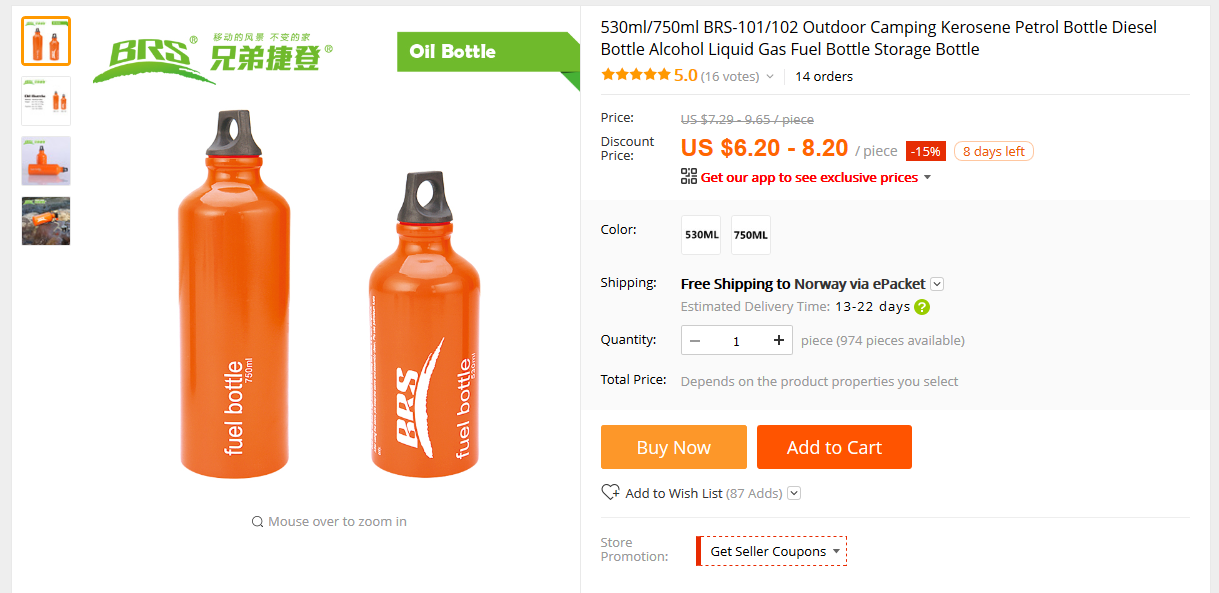Expand the exclusive app prices arrow

pyautogui.click(x=927, y=178)
